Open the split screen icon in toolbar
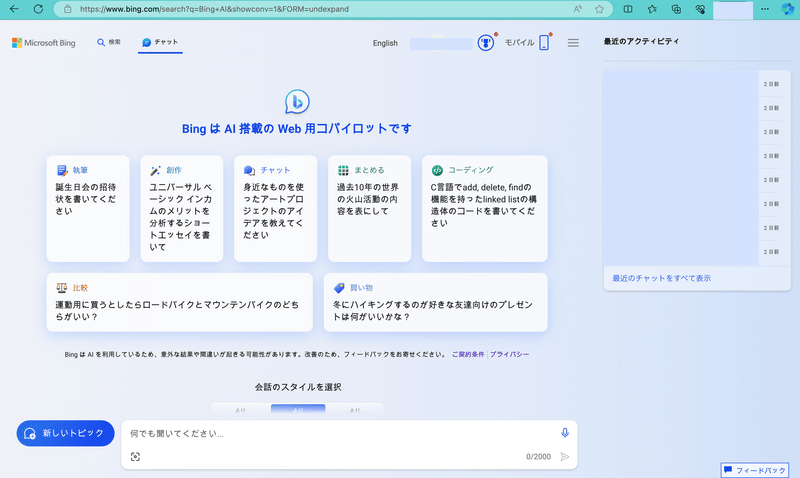The height and width of the screenshot is (478, 800). 628,9
